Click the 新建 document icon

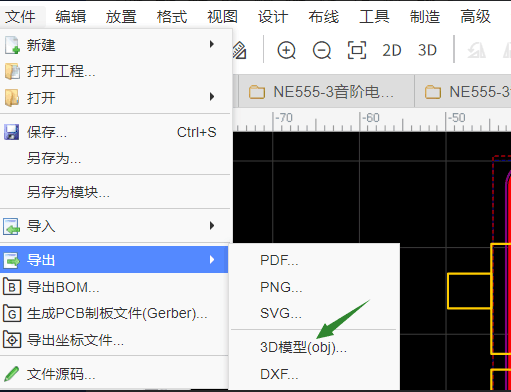tap(12, 45)
